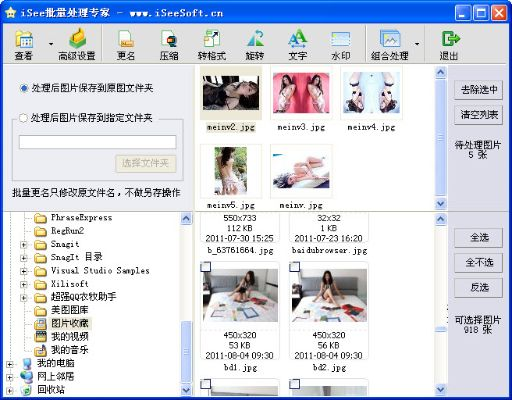Open the dropdown arrow next to 组合处理

417,44
